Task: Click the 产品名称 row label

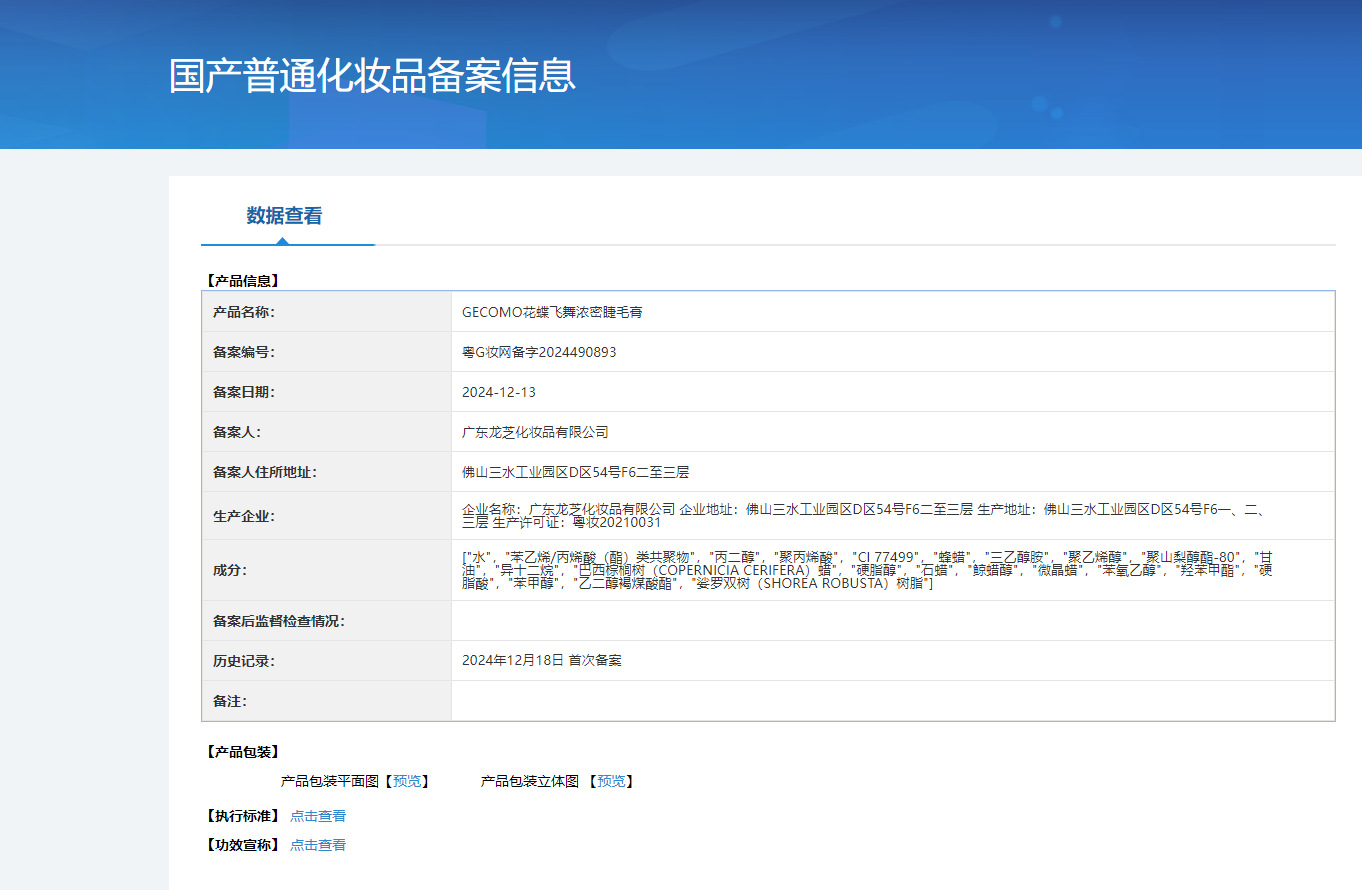Action: tap(243, 312)
